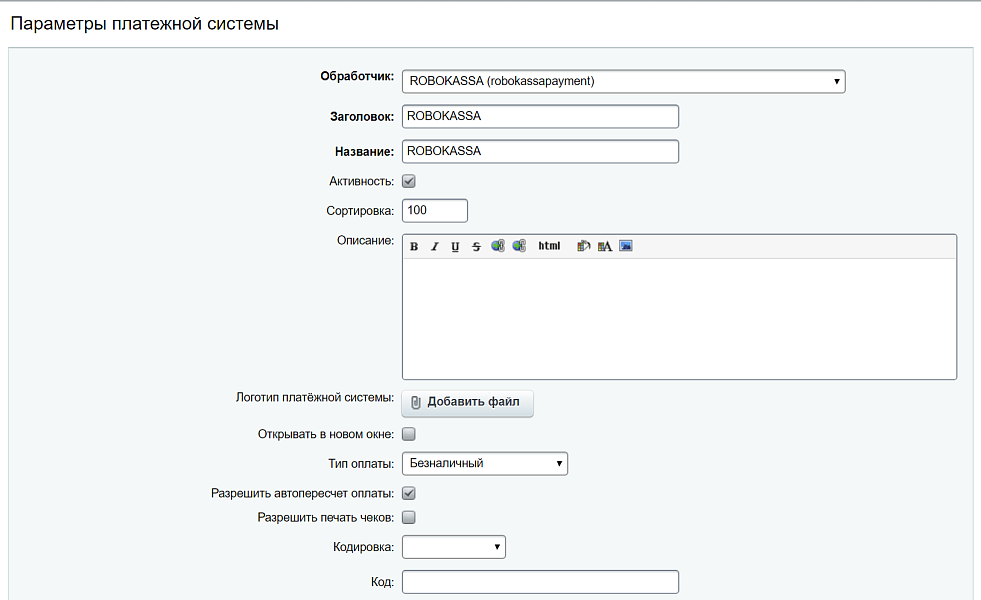Viewport: 981px width, 600px height.
Task: Click the insert image icon
Action: click(626, 246)
